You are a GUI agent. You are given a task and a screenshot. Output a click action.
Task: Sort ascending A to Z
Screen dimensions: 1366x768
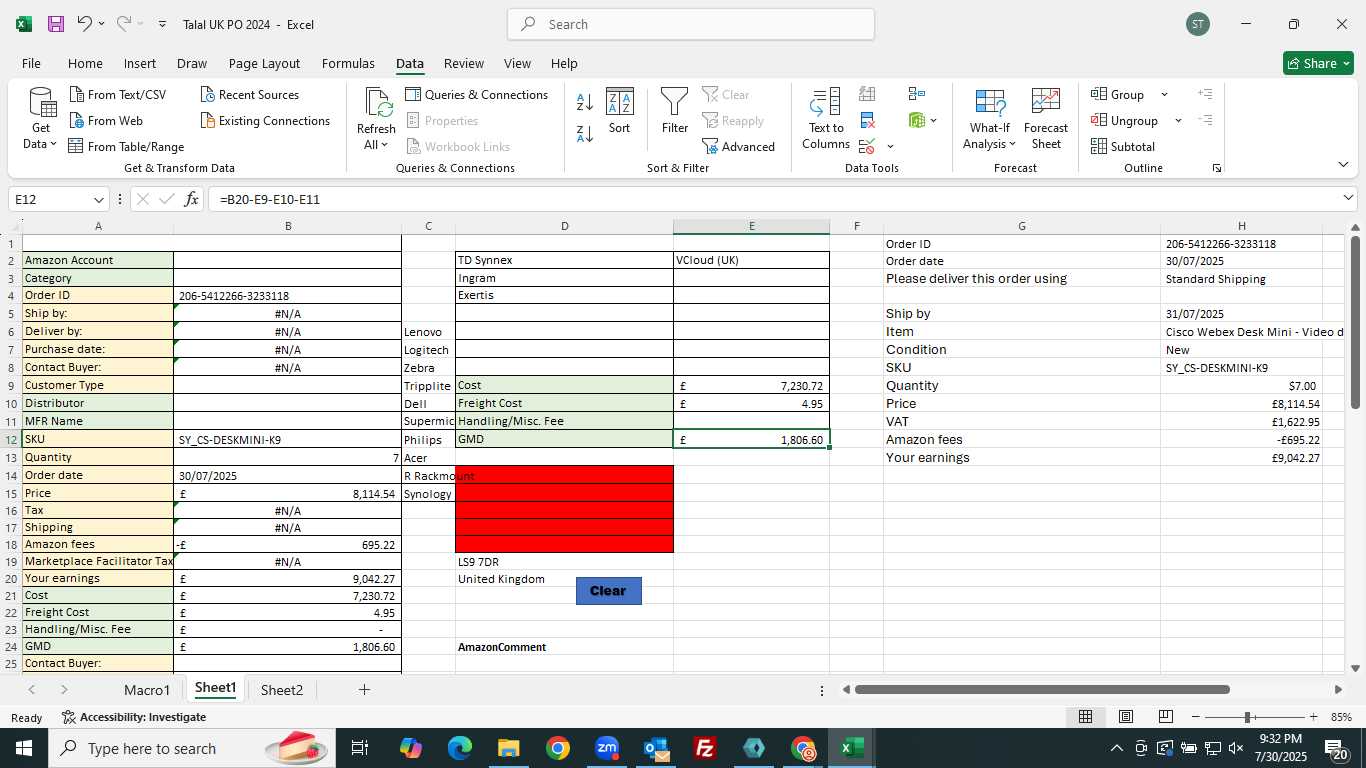585,101
